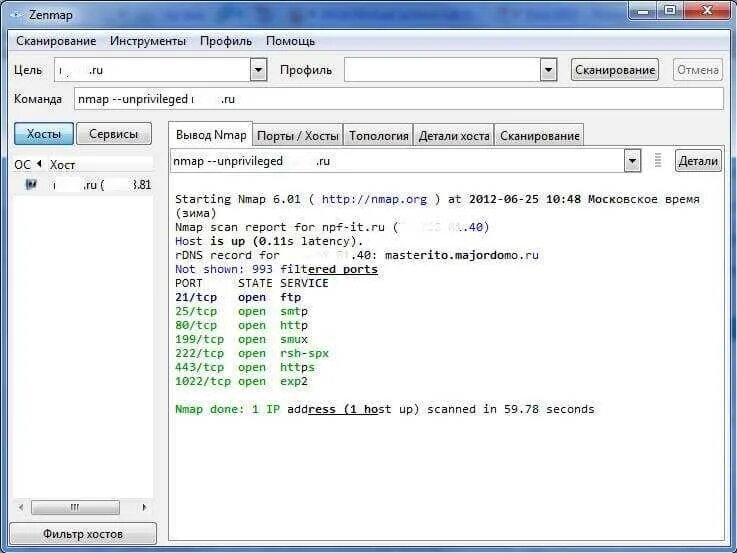Maximize the Zenmap window
The width and height of the screenshot is (737, 553).
pos(670,11)
